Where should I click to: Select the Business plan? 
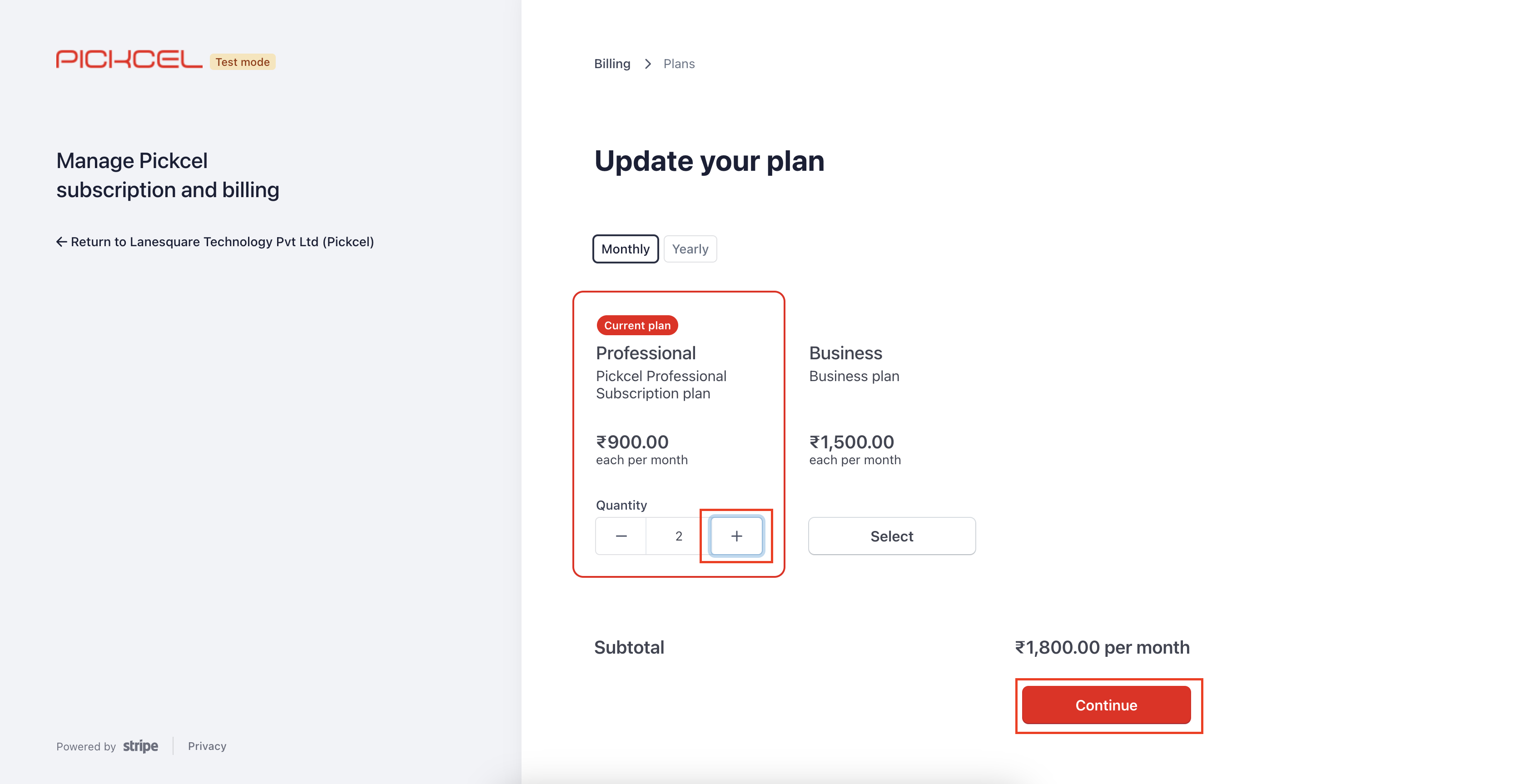point(892,536)
